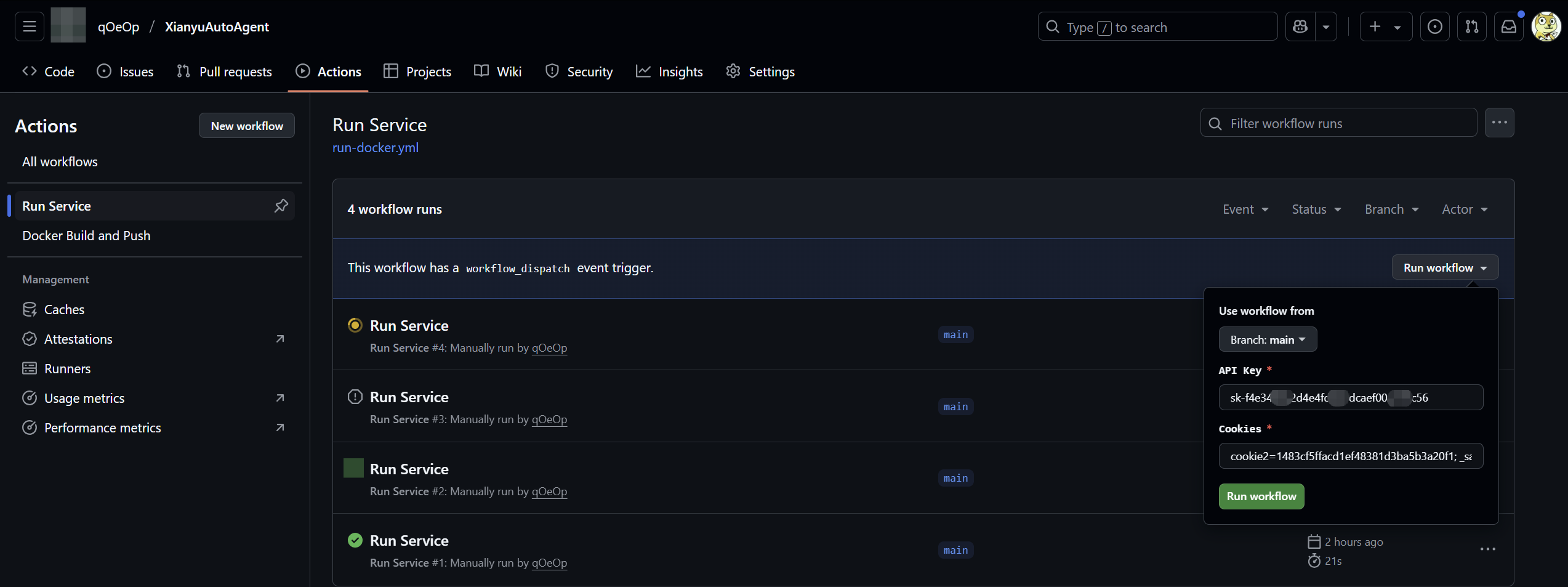The image size is (1568, 587).
Task: Expand the Status filter dropdown
Action: tap(1316, 209)
